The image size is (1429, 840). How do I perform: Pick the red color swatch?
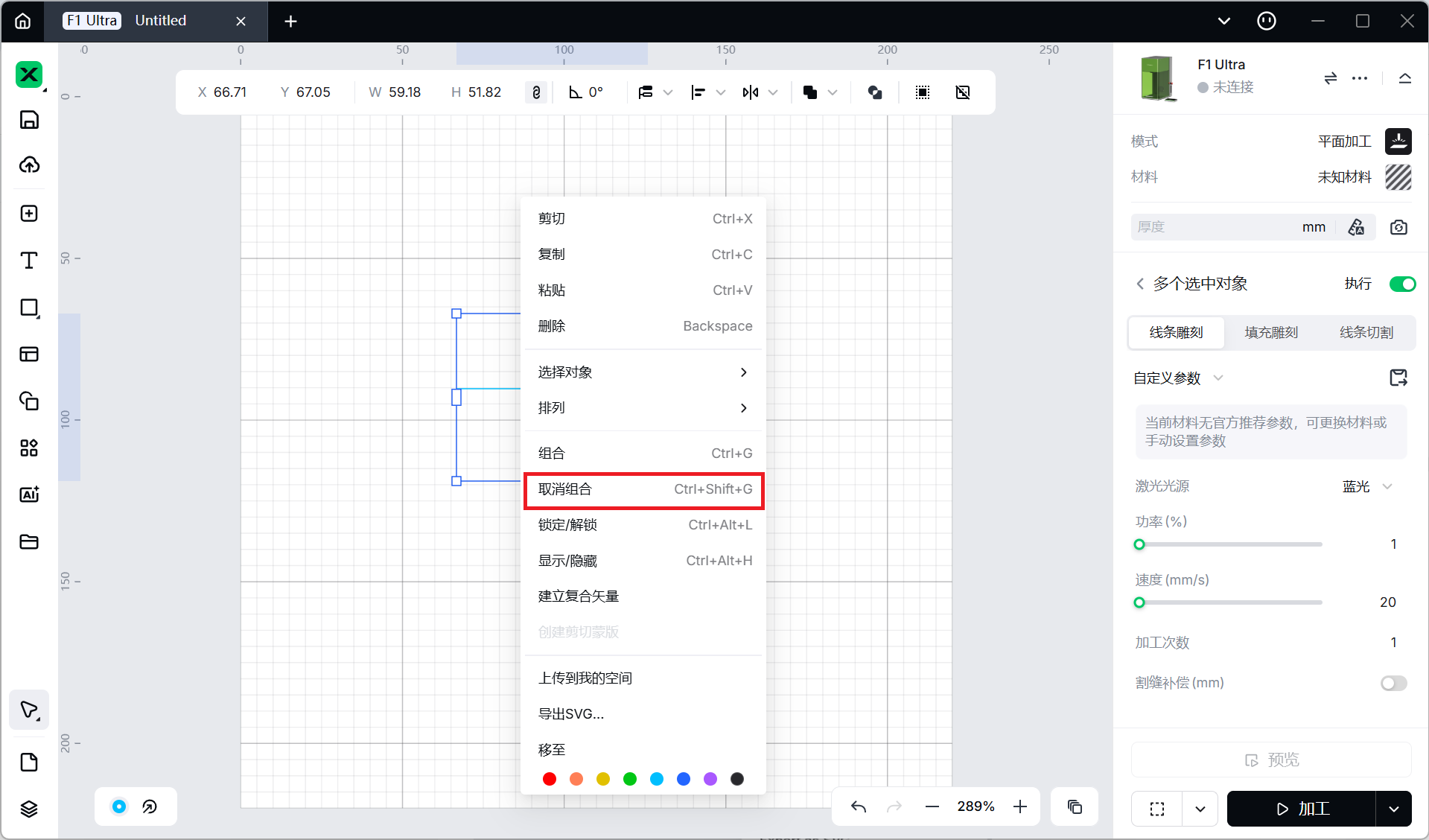[x=550, y=779]
